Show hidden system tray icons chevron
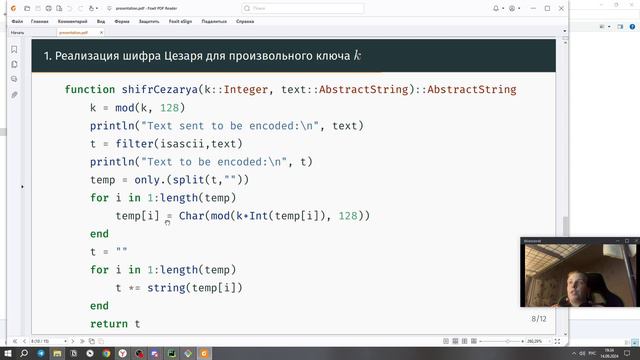This screenshot has width=640, height=360. [573, 353]
